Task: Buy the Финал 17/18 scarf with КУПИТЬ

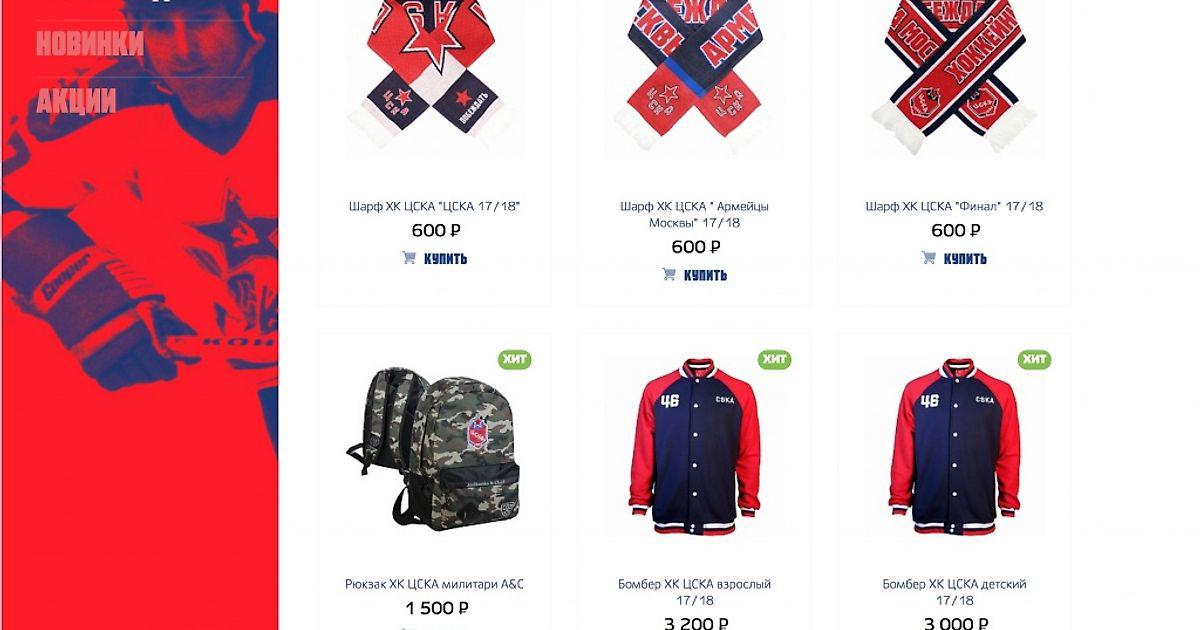Action: pos(965,258)
